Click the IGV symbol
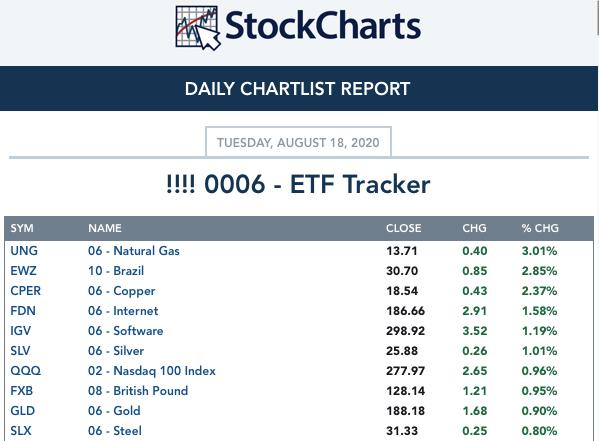 tap(20, 331)
